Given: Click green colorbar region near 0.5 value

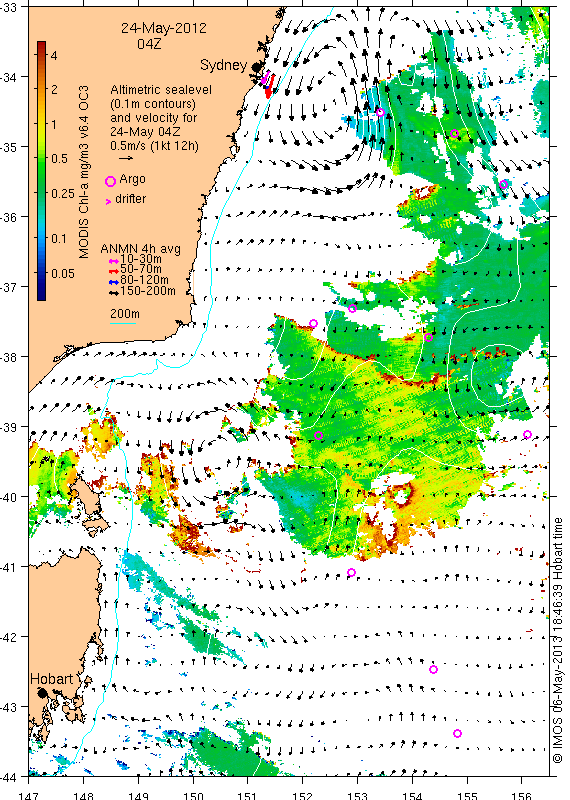Looking at the screenshot, I should point(41,159).
